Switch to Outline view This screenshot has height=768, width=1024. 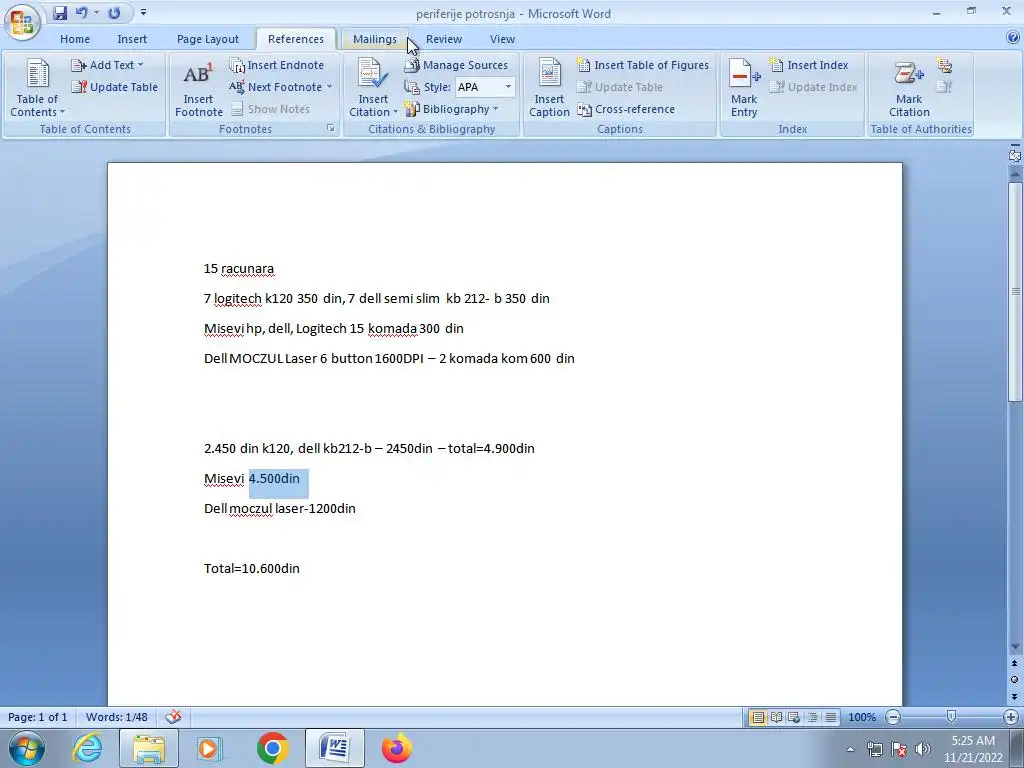click(x=812, y=717)
